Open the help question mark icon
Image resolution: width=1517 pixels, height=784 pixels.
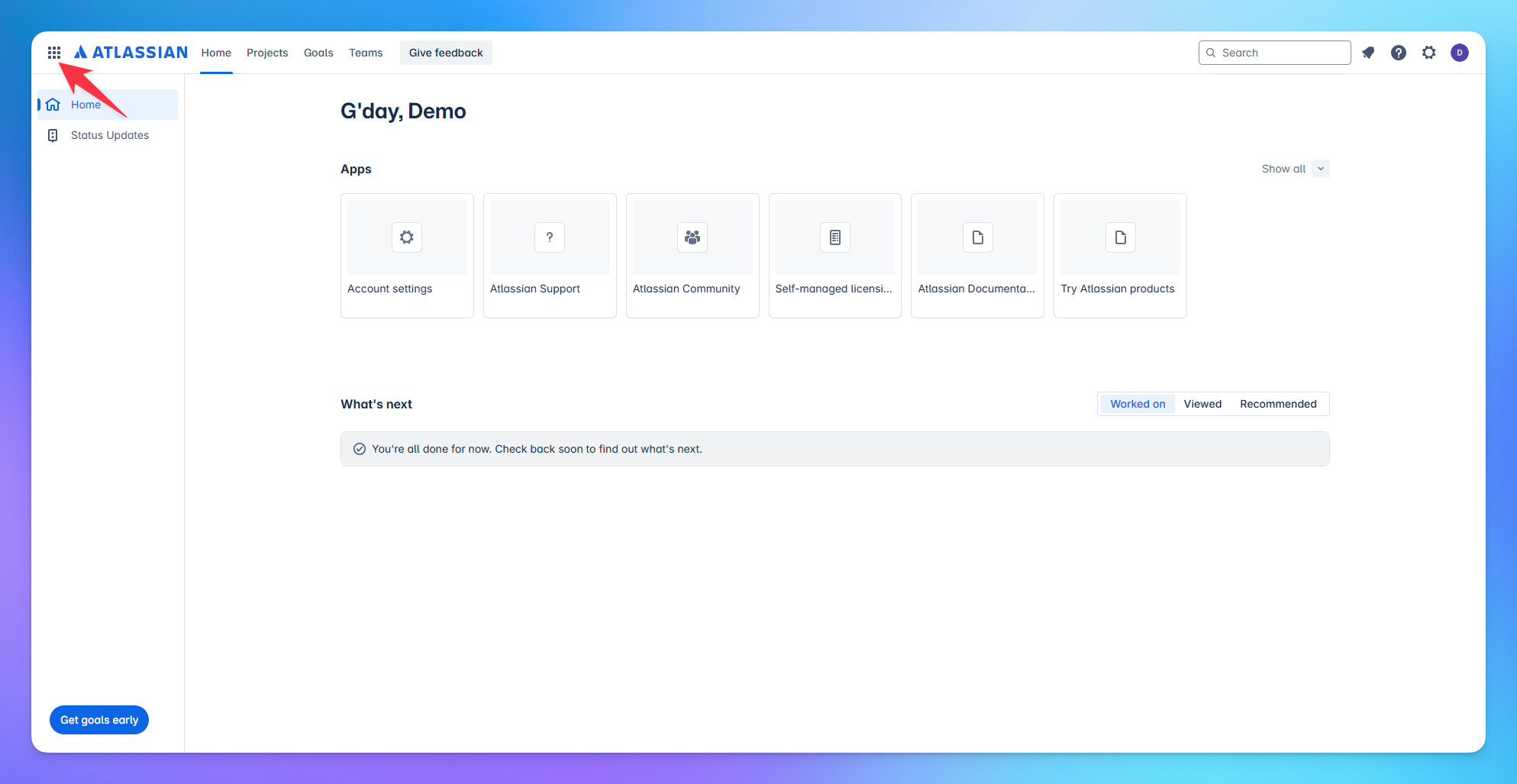click(1399, 53)
